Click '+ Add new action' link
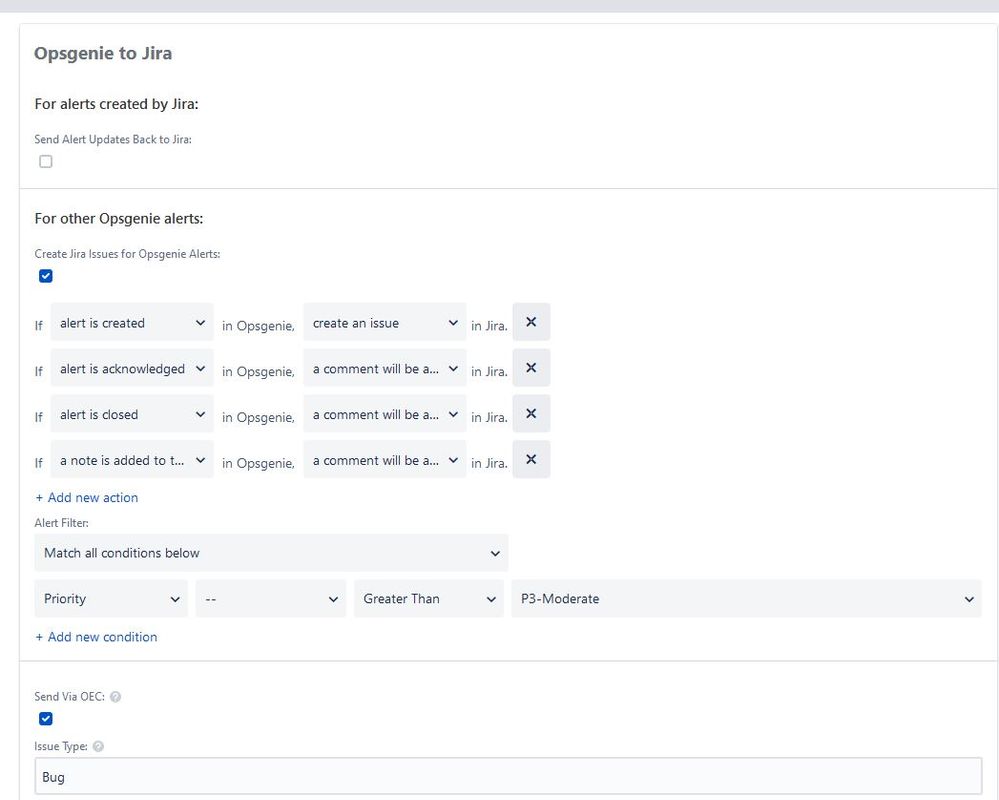999x800 pixels. point(87,497)
